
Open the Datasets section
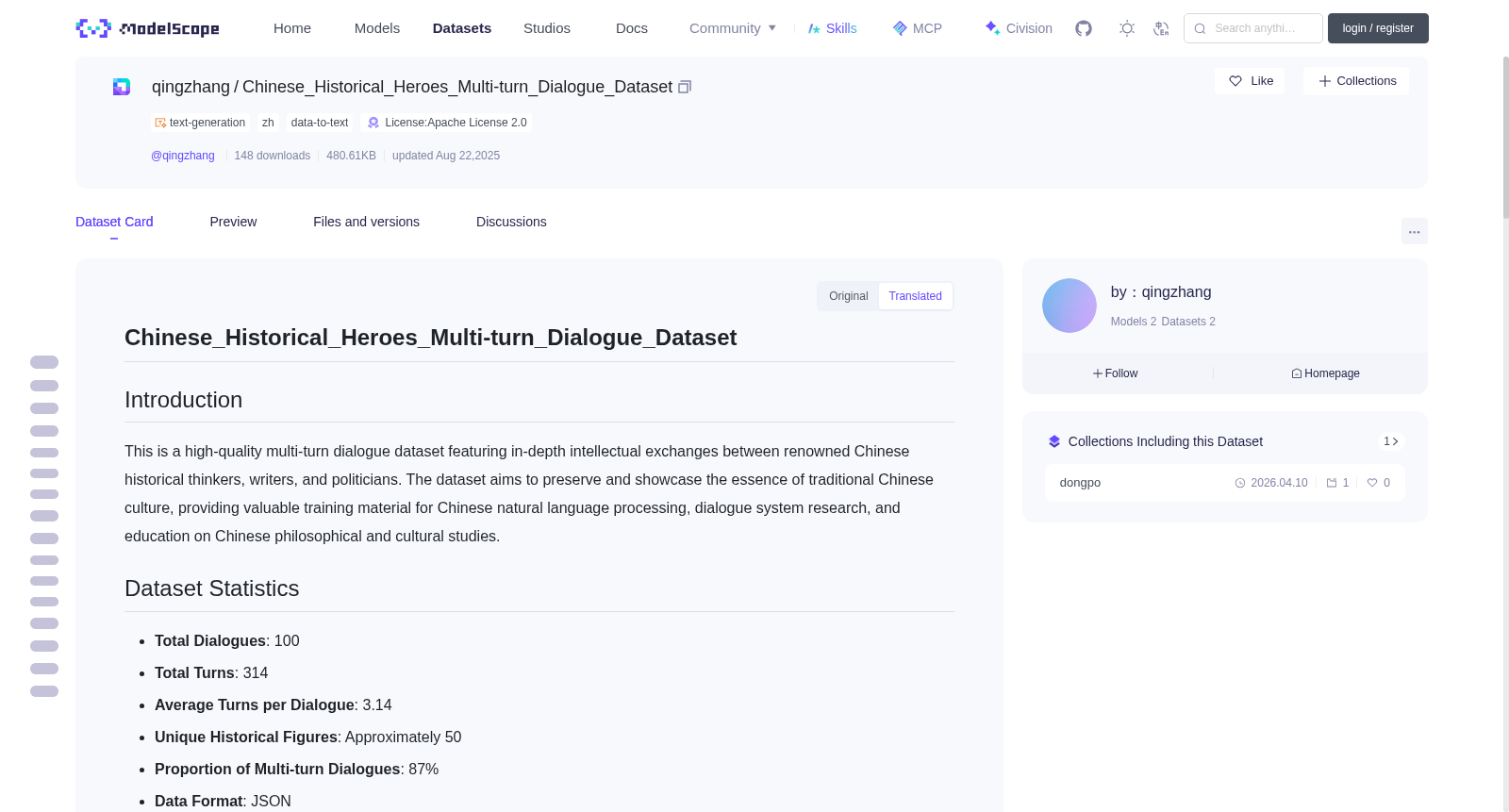point(462,28)
